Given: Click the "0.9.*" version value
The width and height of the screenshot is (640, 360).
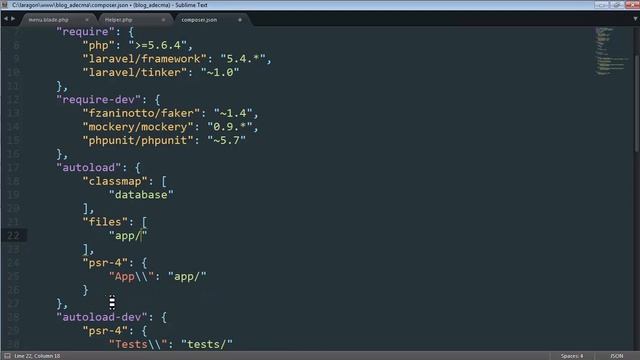Looking at the screenshot, I should (x=230, y=127).
